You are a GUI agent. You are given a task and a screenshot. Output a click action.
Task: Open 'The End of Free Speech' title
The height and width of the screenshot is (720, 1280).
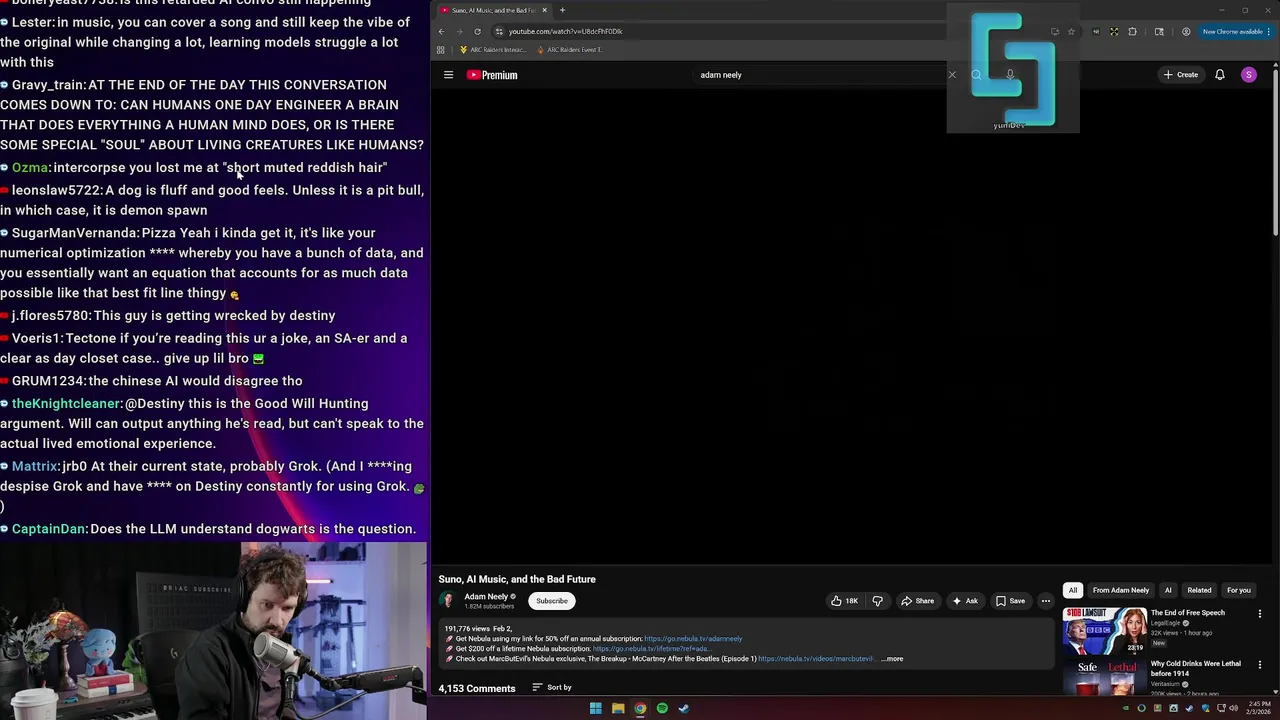pyautogui.click(x=1187, y=613)
